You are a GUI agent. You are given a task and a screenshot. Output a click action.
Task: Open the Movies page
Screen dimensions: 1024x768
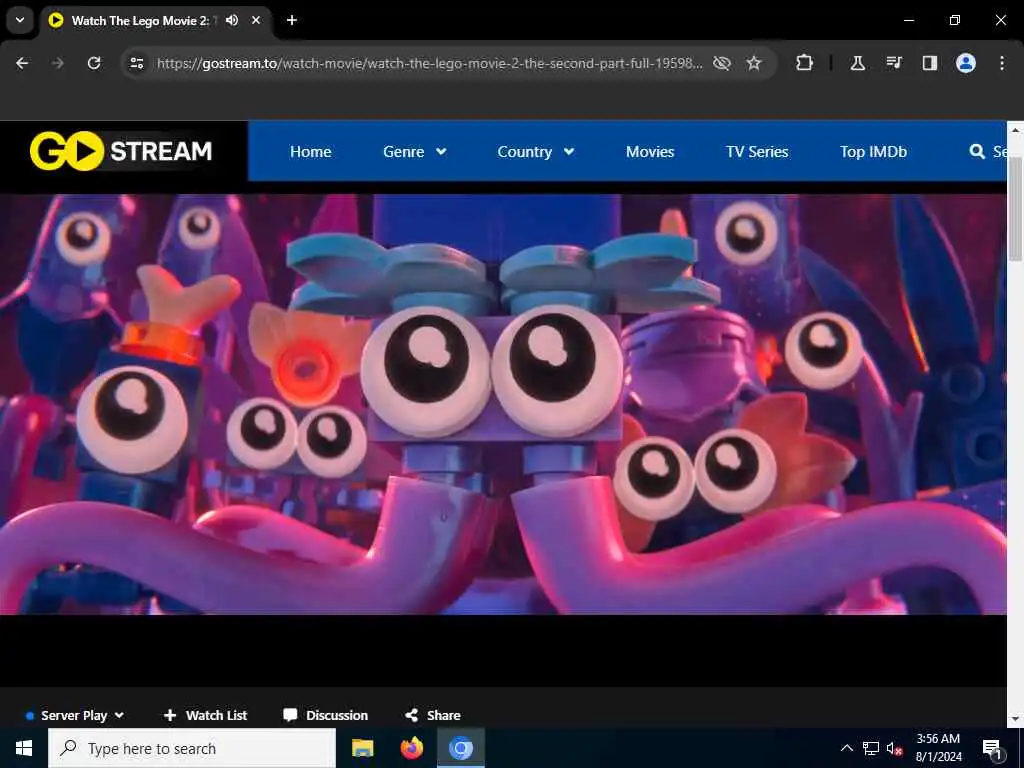[x=650, y=152]
